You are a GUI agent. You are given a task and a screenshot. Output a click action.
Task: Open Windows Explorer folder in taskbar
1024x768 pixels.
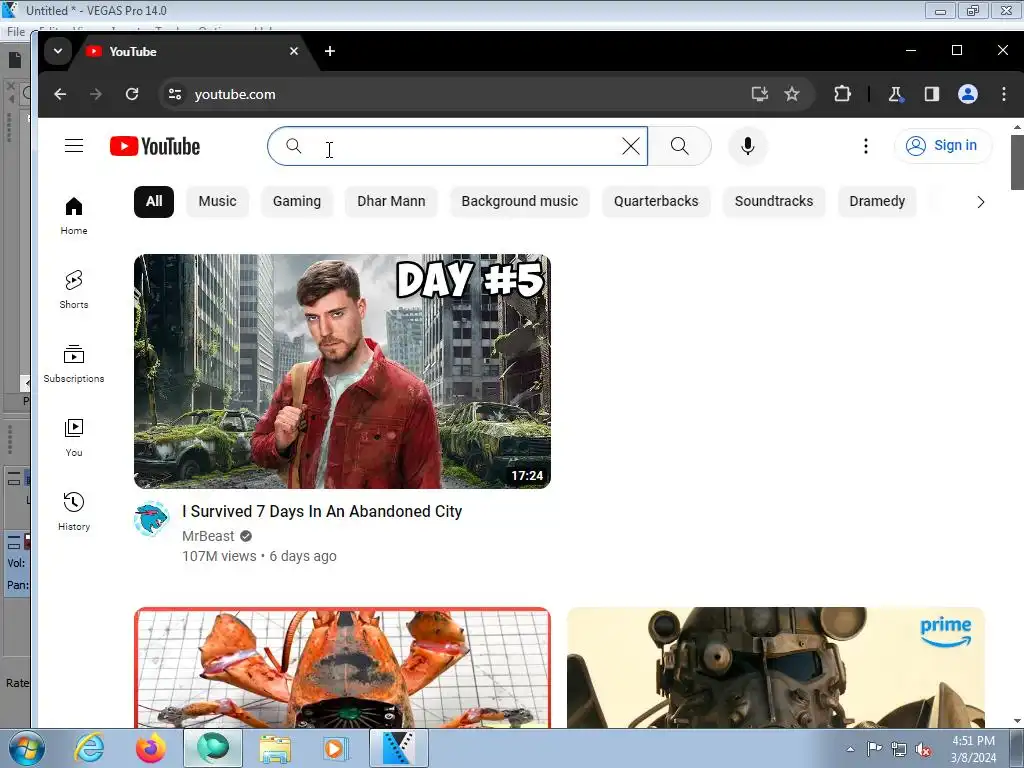coord(275,748)
